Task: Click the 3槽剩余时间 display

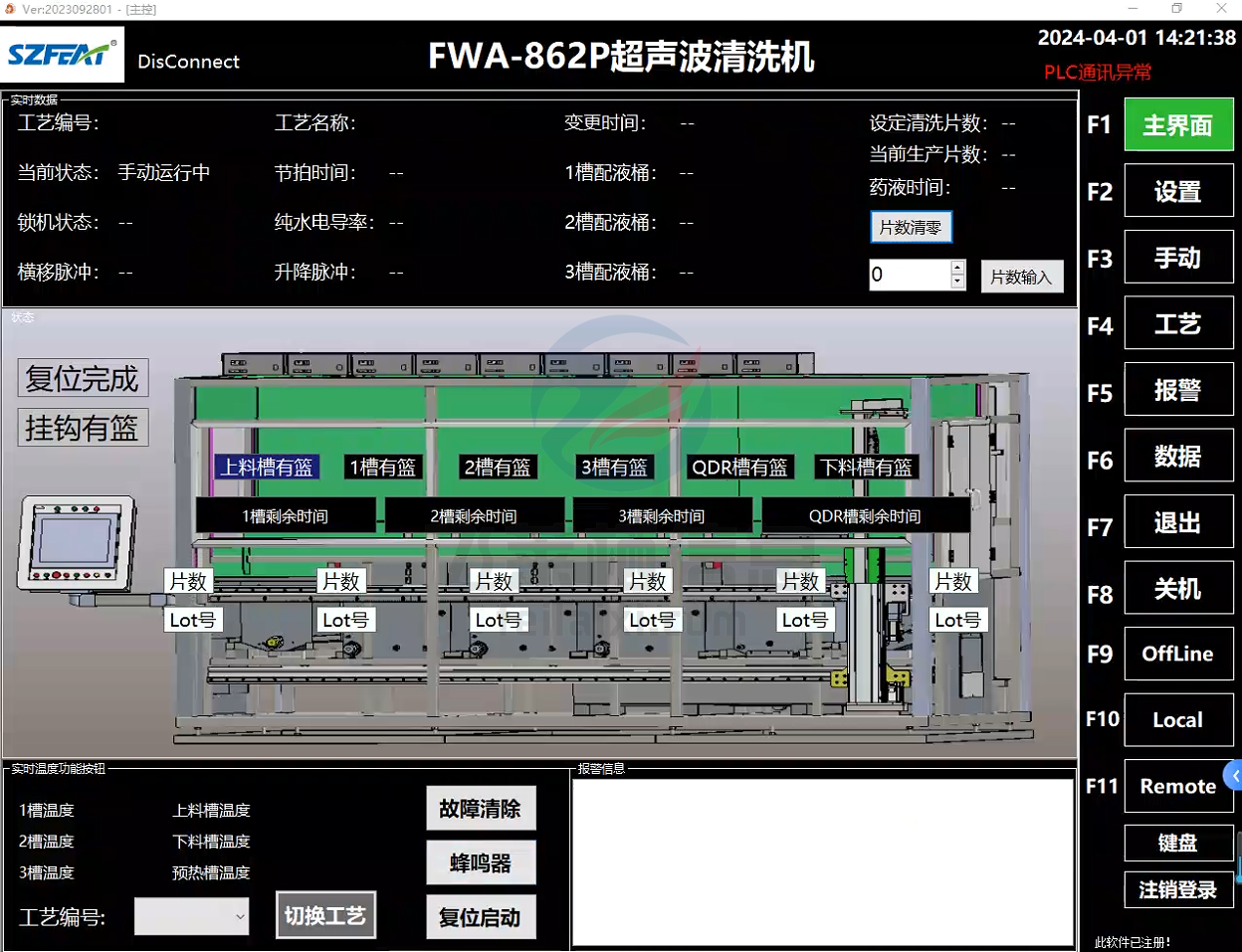Action: point(662,515)
